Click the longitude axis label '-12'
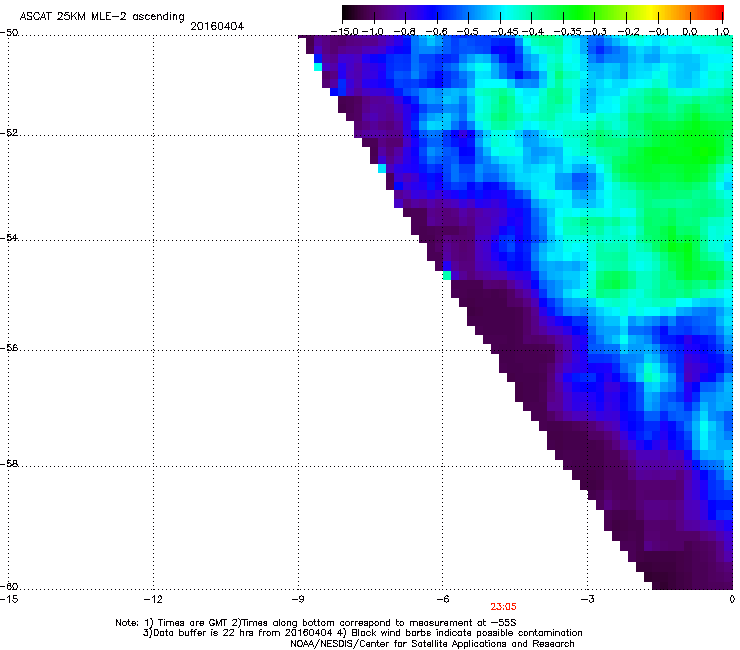This screenshot has width=740, height=650. click(153, 599)
